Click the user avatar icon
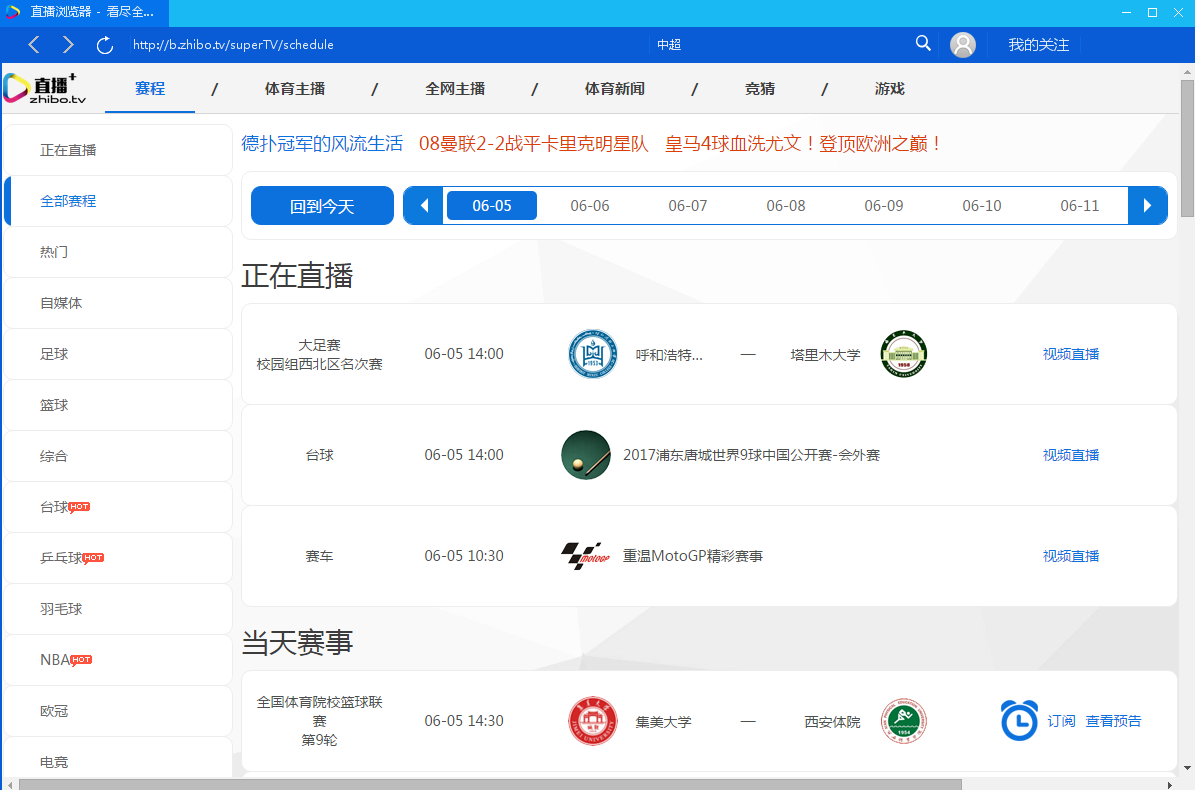 [x=962, y=44]
